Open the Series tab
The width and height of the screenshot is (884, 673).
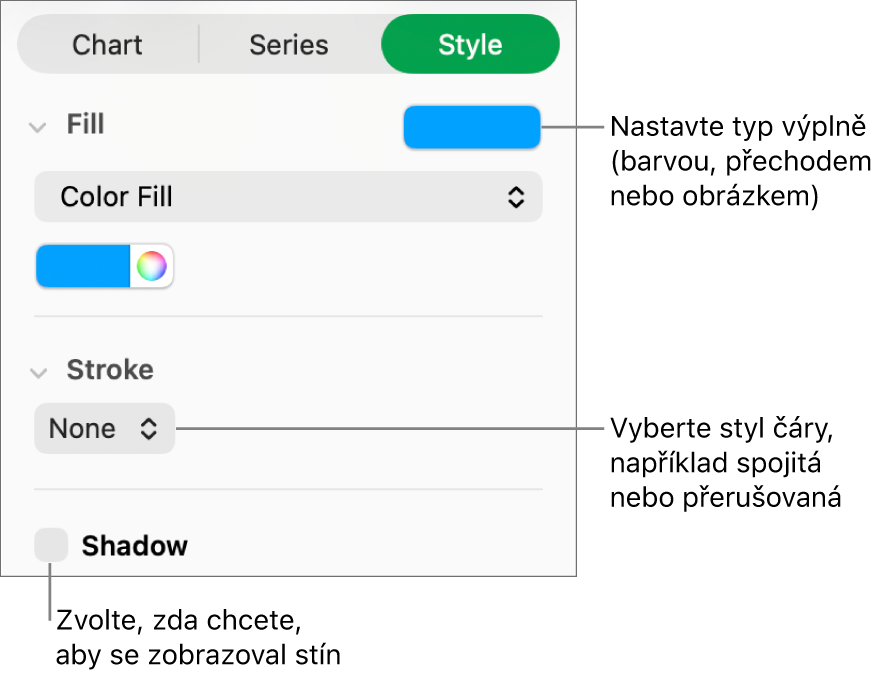[x=288, y=44]
